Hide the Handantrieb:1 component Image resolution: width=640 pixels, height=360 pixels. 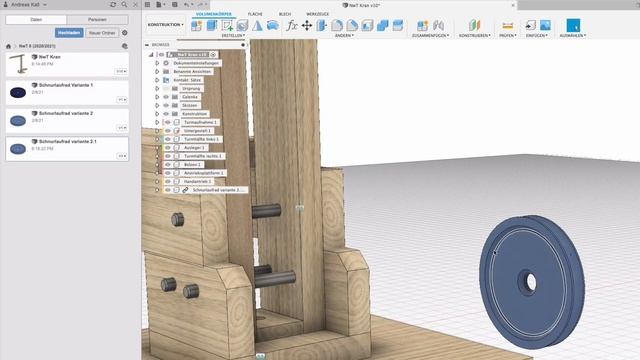[x=168, y=181]
